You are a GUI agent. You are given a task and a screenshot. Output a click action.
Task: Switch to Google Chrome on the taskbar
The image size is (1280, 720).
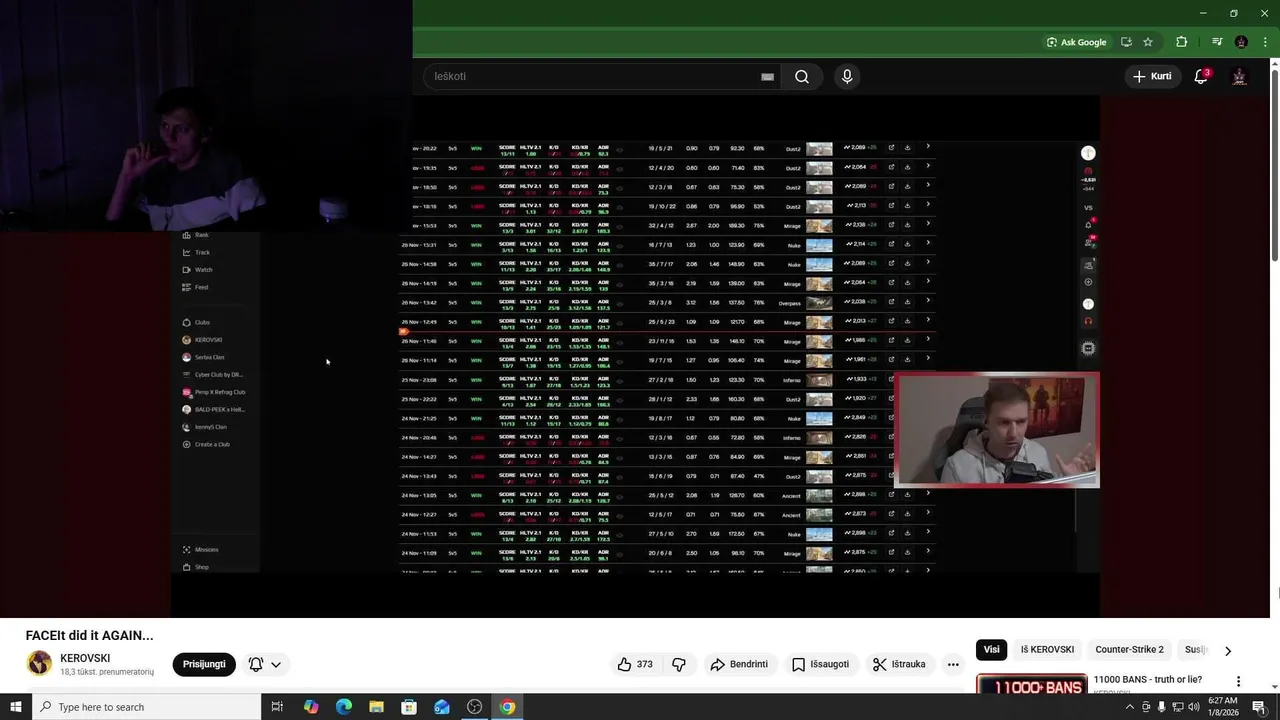[507, 707]
